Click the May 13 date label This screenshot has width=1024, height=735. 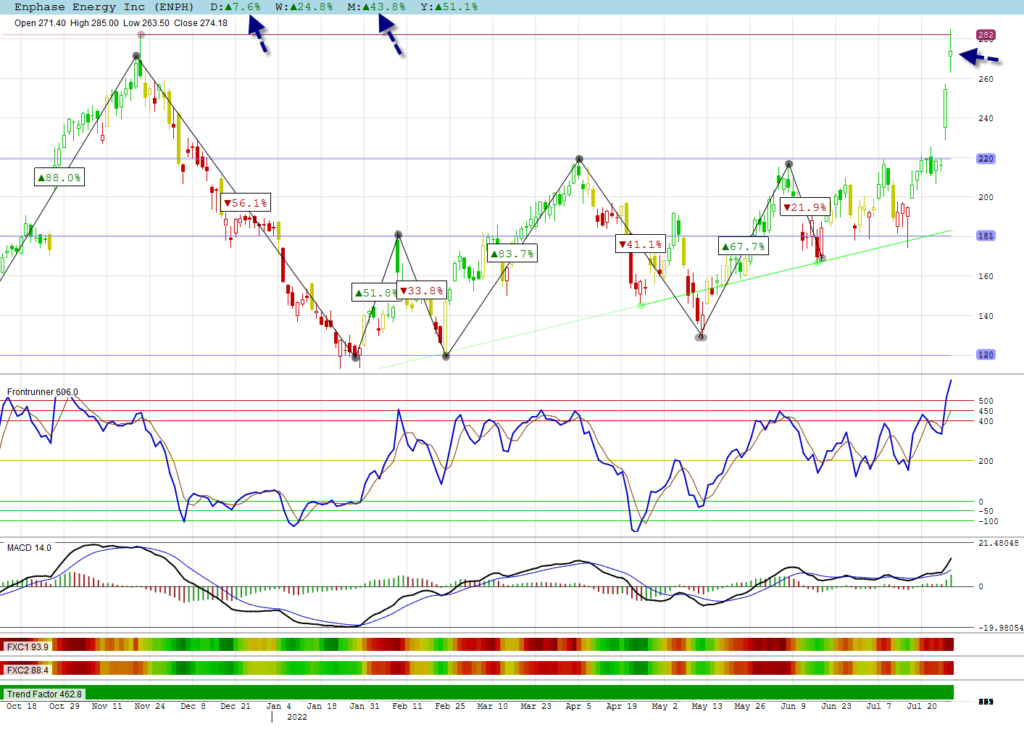(x=707, y=706)
